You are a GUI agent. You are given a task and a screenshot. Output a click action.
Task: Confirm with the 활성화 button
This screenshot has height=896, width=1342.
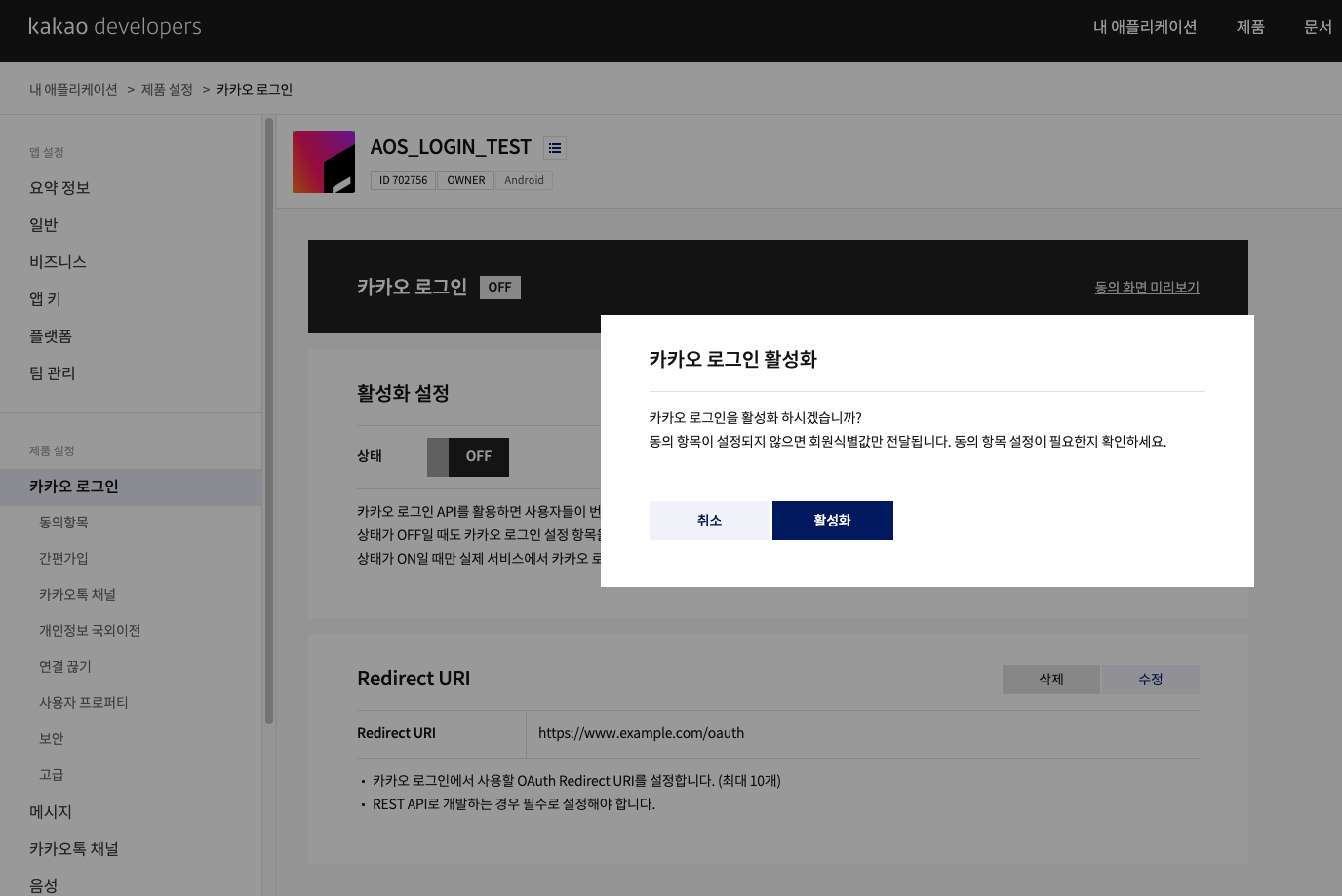pos(833,521)
